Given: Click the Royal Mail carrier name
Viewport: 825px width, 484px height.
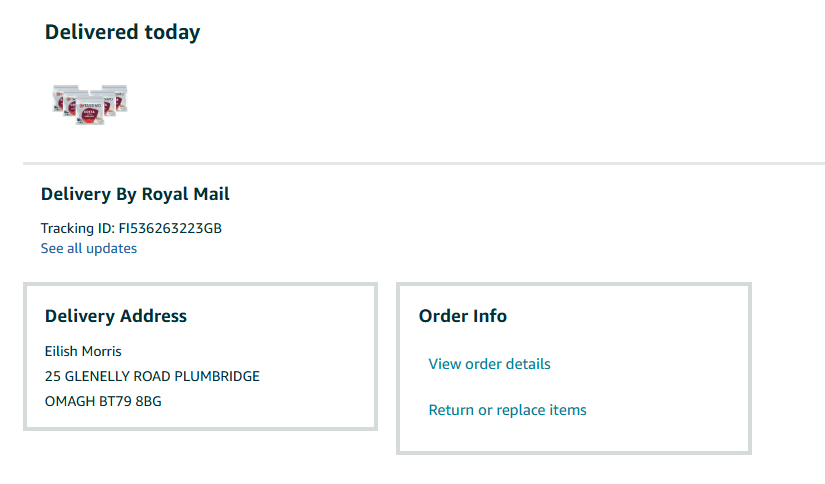Looking at the screenshot, I should pos(185,194).
